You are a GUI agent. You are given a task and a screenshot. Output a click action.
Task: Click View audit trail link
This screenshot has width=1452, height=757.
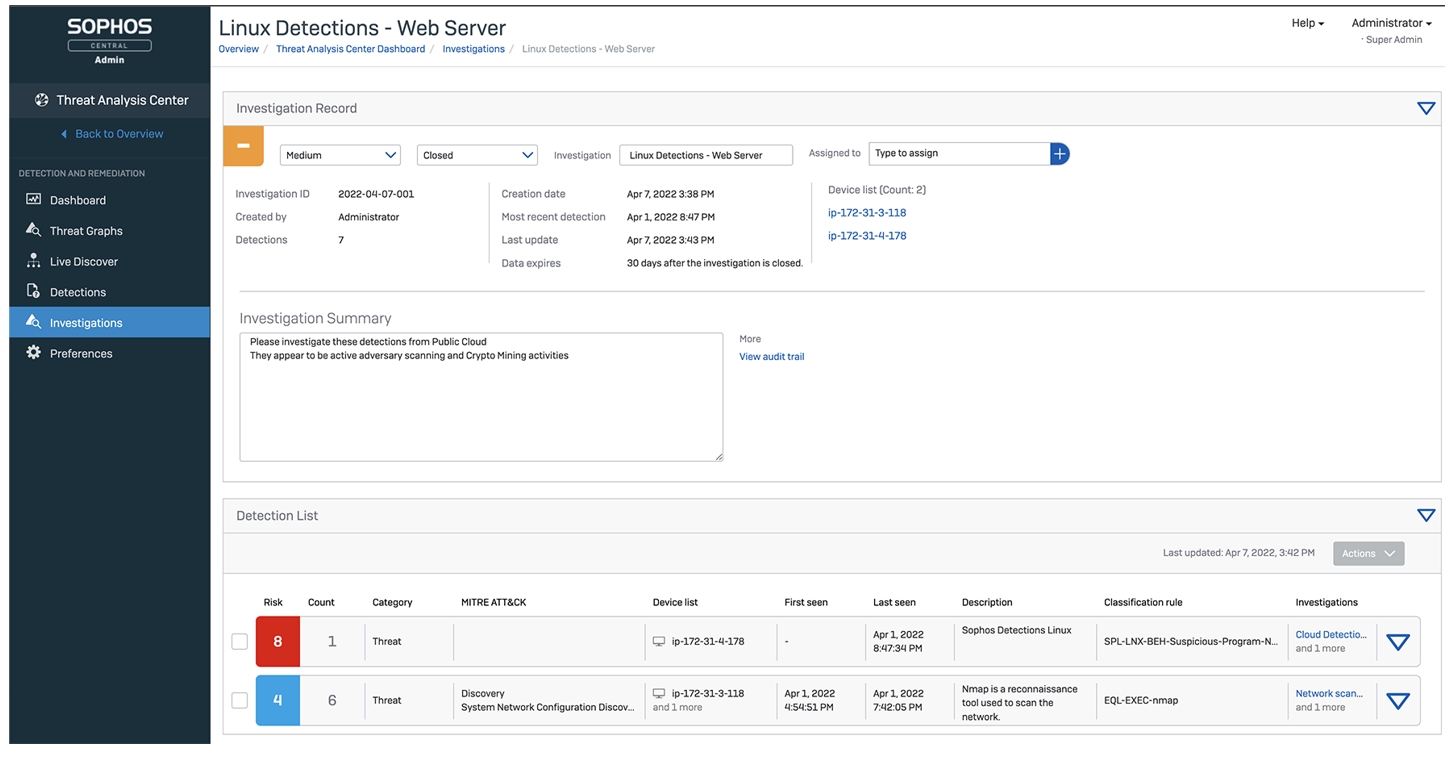tap(772, 357)
